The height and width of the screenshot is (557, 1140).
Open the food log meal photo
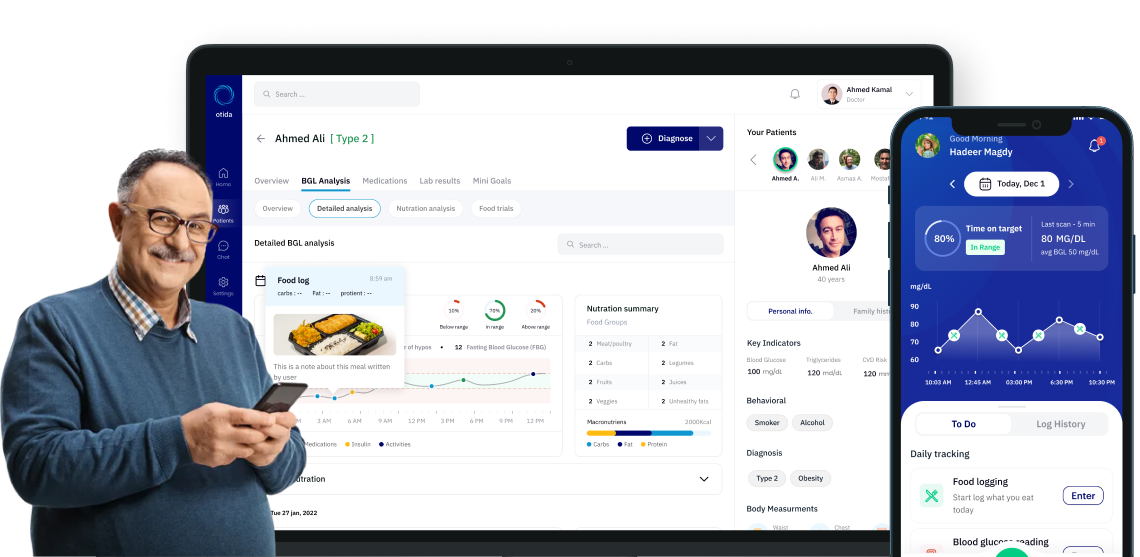[x=334, y=334]
